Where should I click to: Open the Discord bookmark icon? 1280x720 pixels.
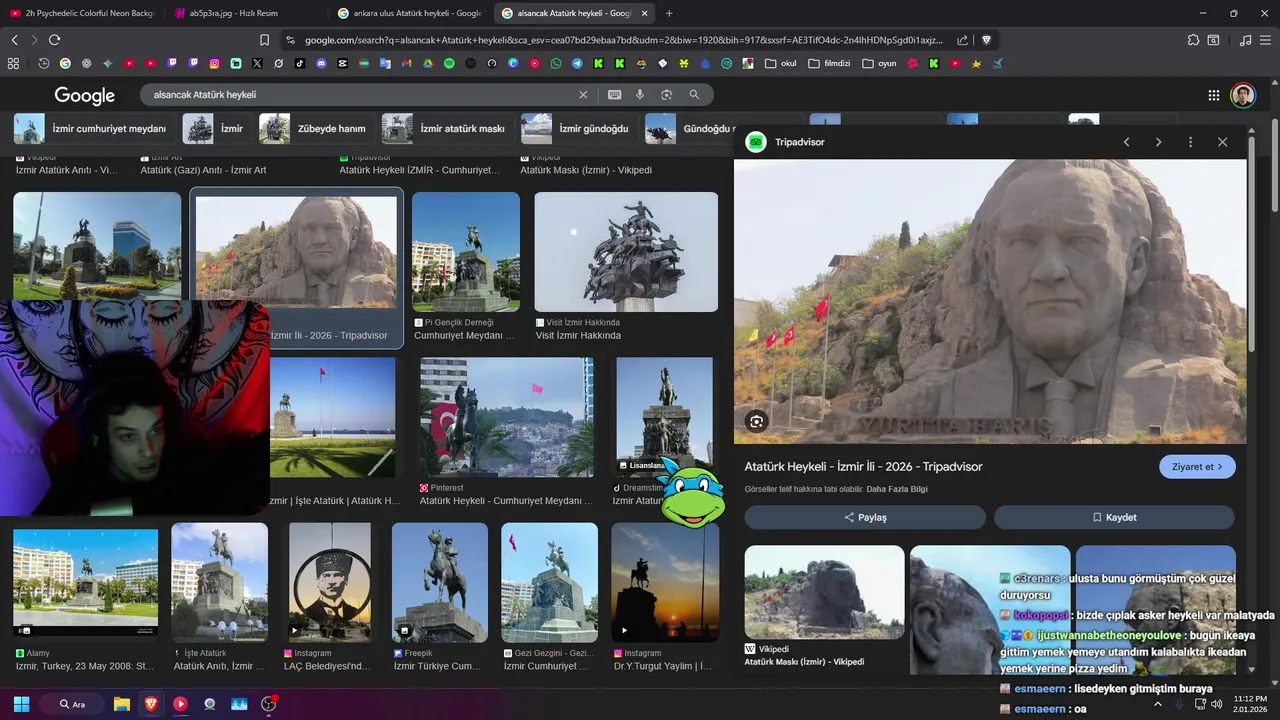[x=321, y=63]
